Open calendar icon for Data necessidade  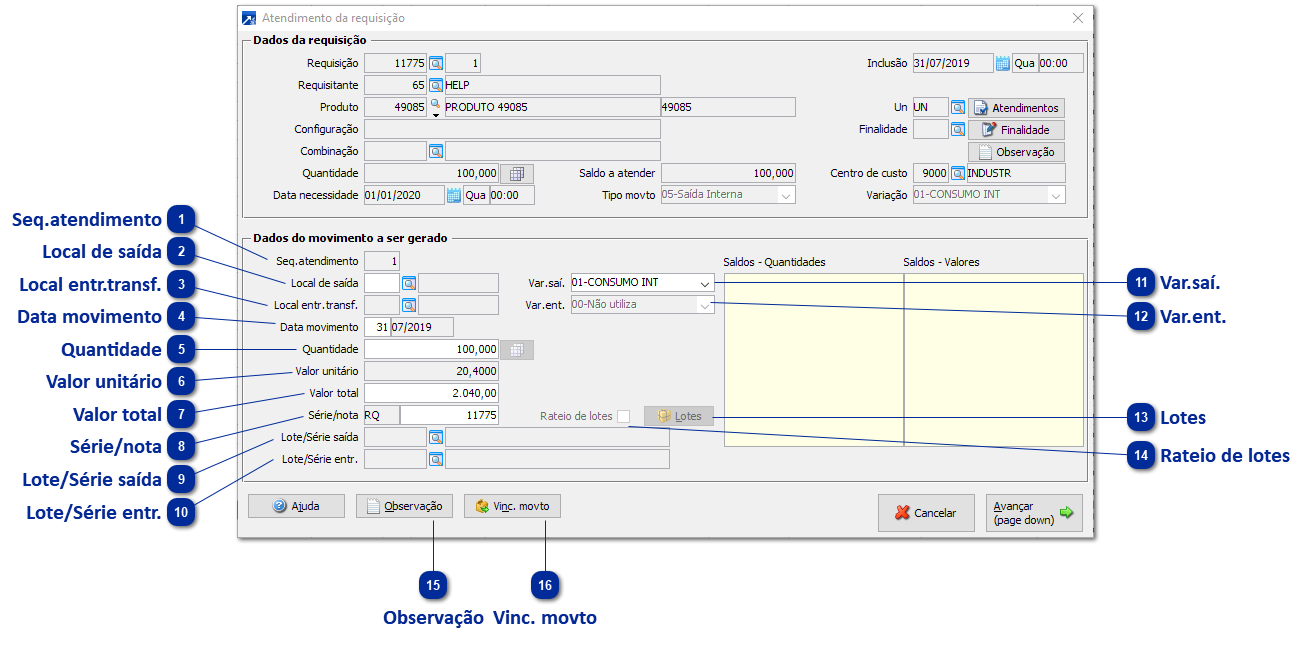(x=453, y=195)
